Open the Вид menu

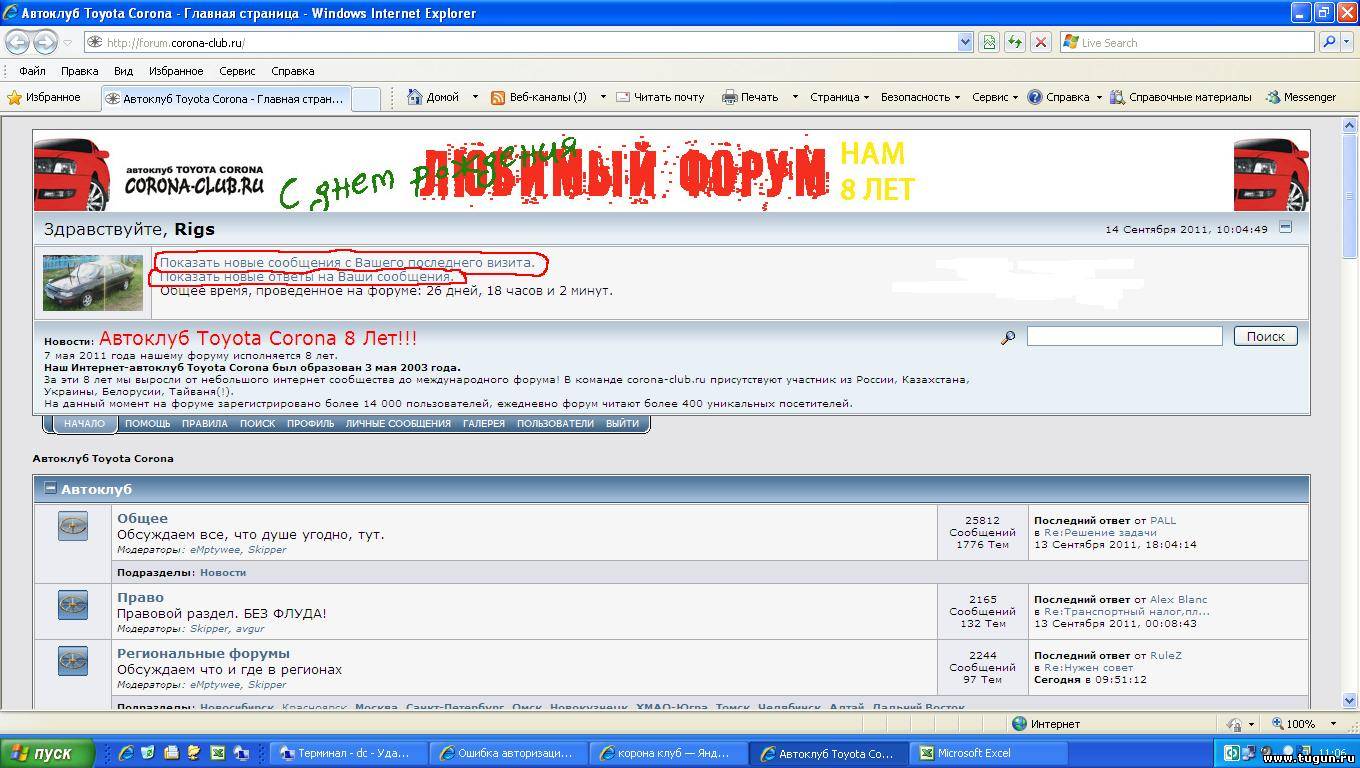(123, 71)
